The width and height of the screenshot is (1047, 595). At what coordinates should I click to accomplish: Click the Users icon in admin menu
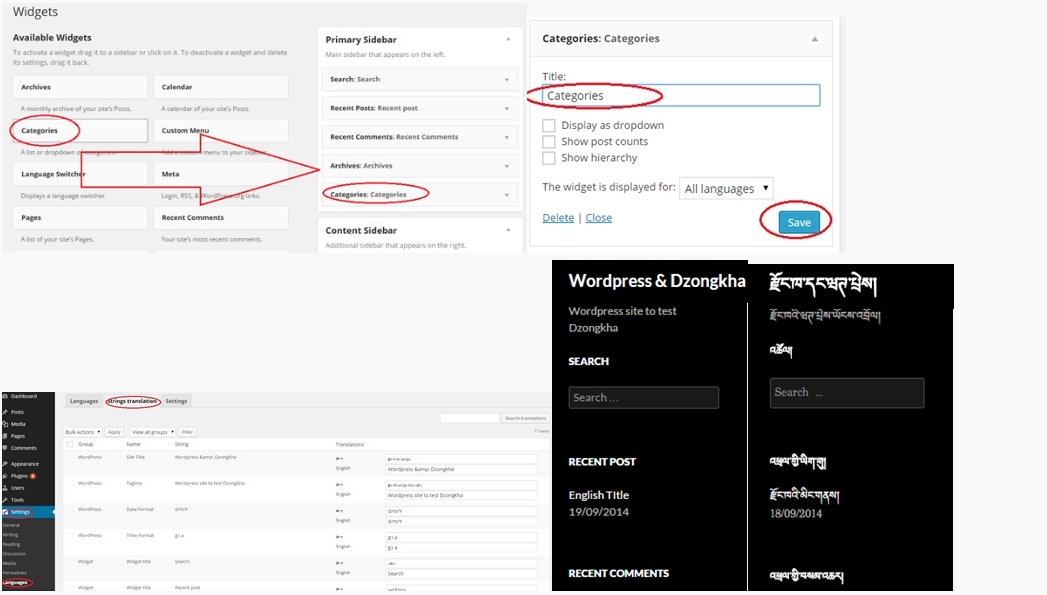(6, 488)
